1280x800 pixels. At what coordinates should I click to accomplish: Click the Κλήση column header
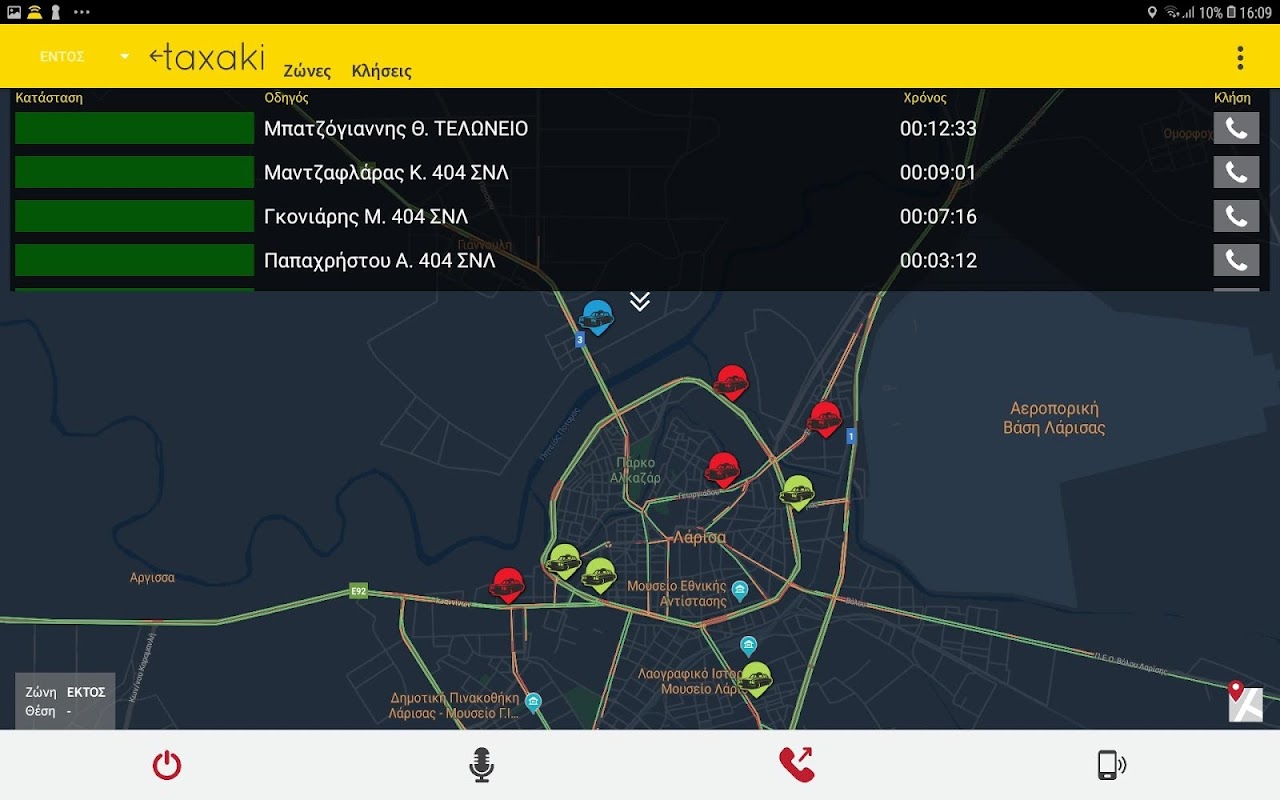[1232, 98]
